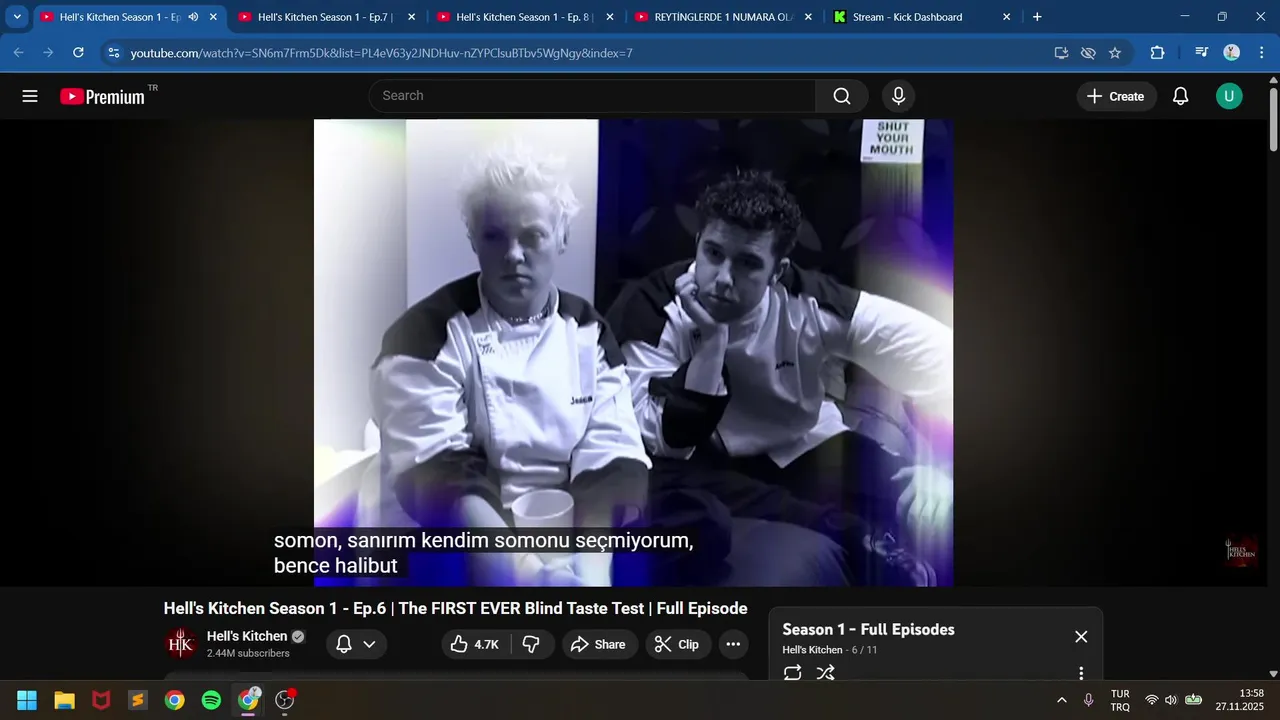Open the tab search chevron dropdown
Viewport: 1280px width, 720px height.
(x=17, y=17)
